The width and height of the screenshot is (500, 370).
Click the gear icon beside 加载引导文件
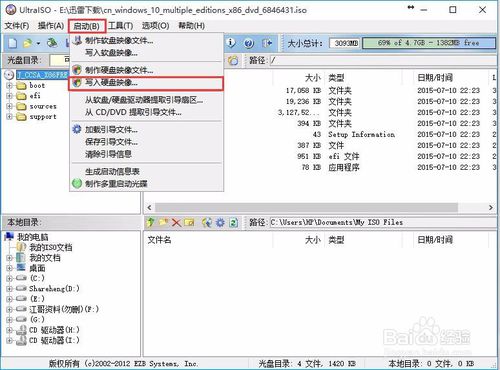77,129
